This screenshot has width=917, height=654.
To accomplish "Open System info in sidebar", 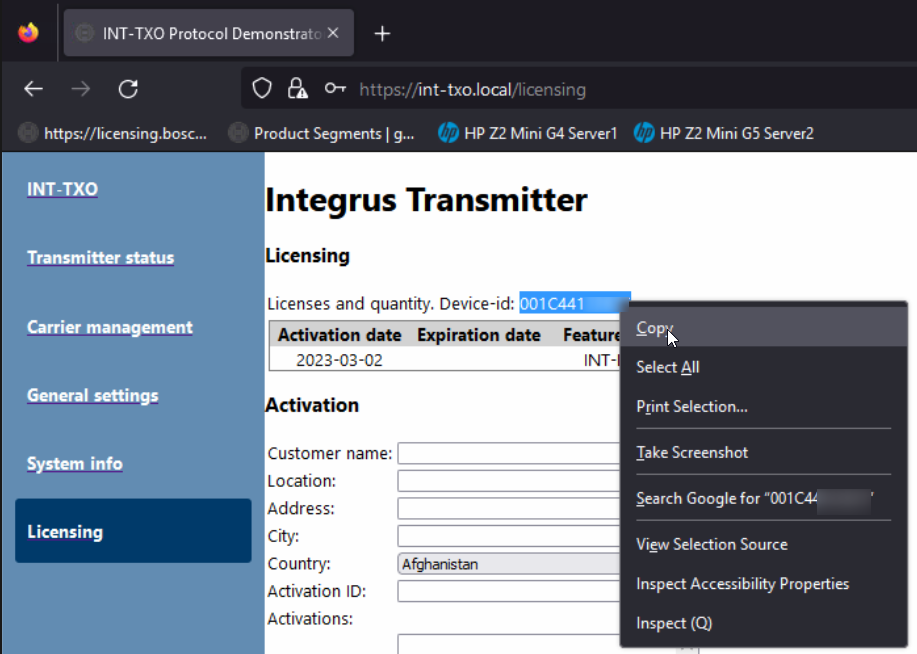I will coord(75,464).
